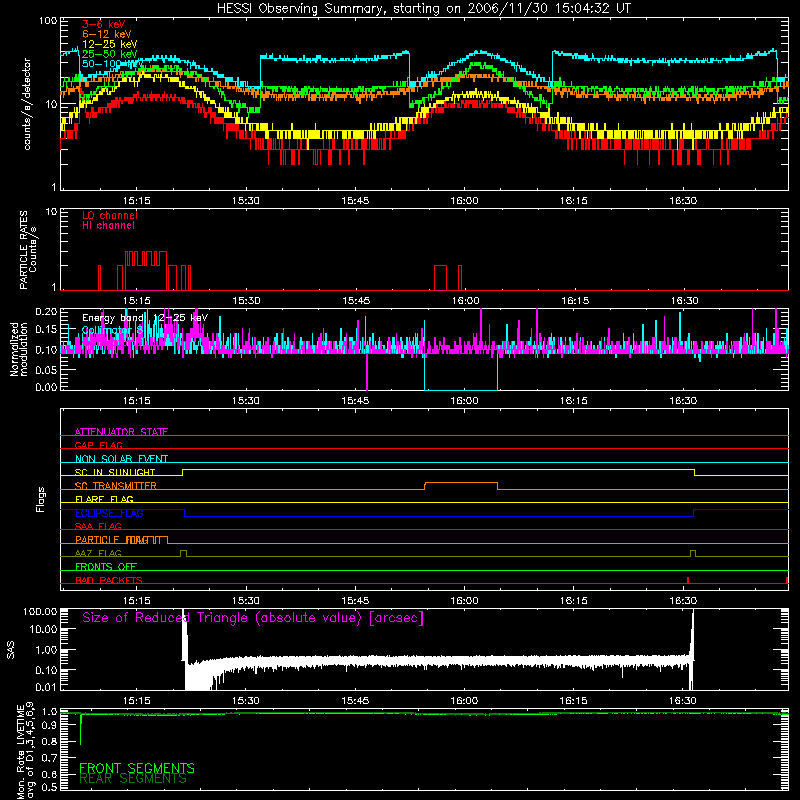Click the 'Size of Reduced Triangle' label

[253, 618]
